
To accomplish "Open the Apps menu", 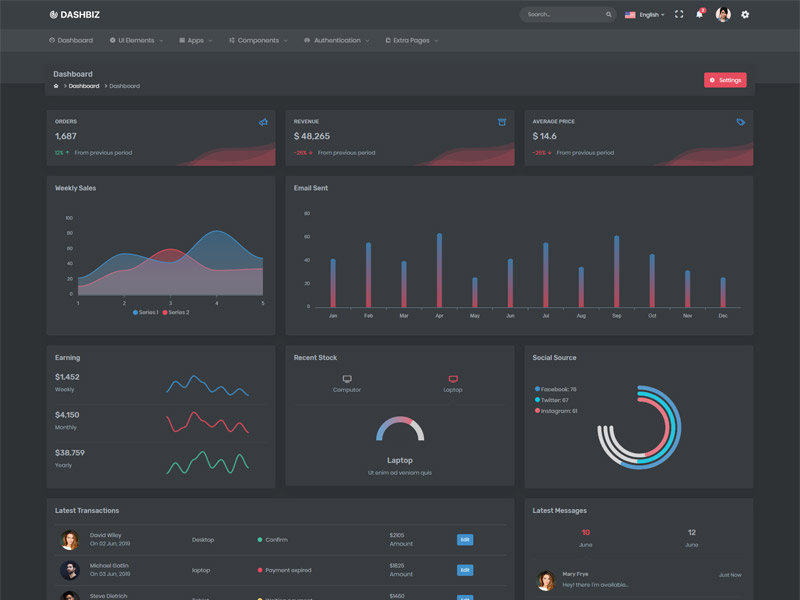I will click(x=194, y=40).
